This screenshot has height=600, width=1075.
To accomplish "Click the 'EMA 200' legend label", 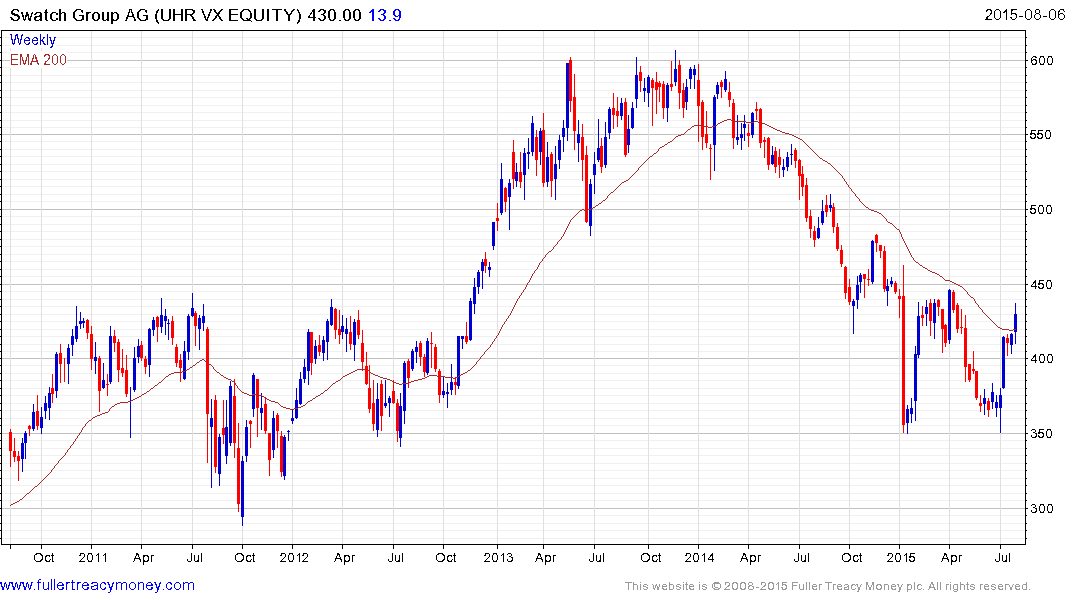I will [x=38, y=60].
